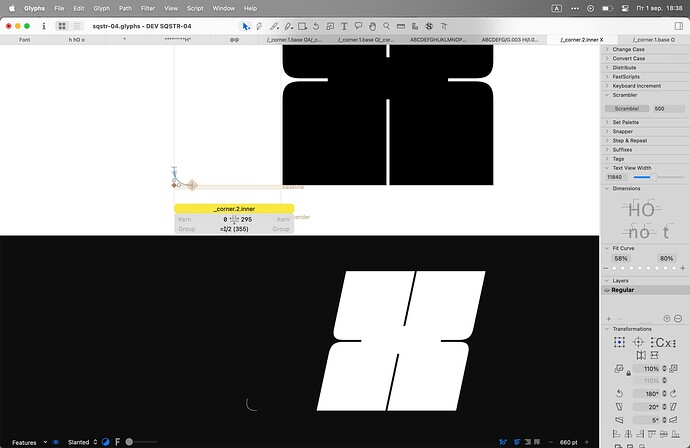Image resolution: width=690 pixels, height=448 pixels.
Task: Click the Scramble! button
Action: click(627, 109)
